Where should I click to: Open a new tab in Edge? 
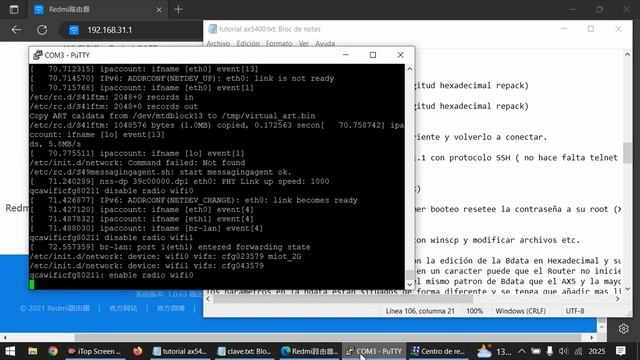178,9
